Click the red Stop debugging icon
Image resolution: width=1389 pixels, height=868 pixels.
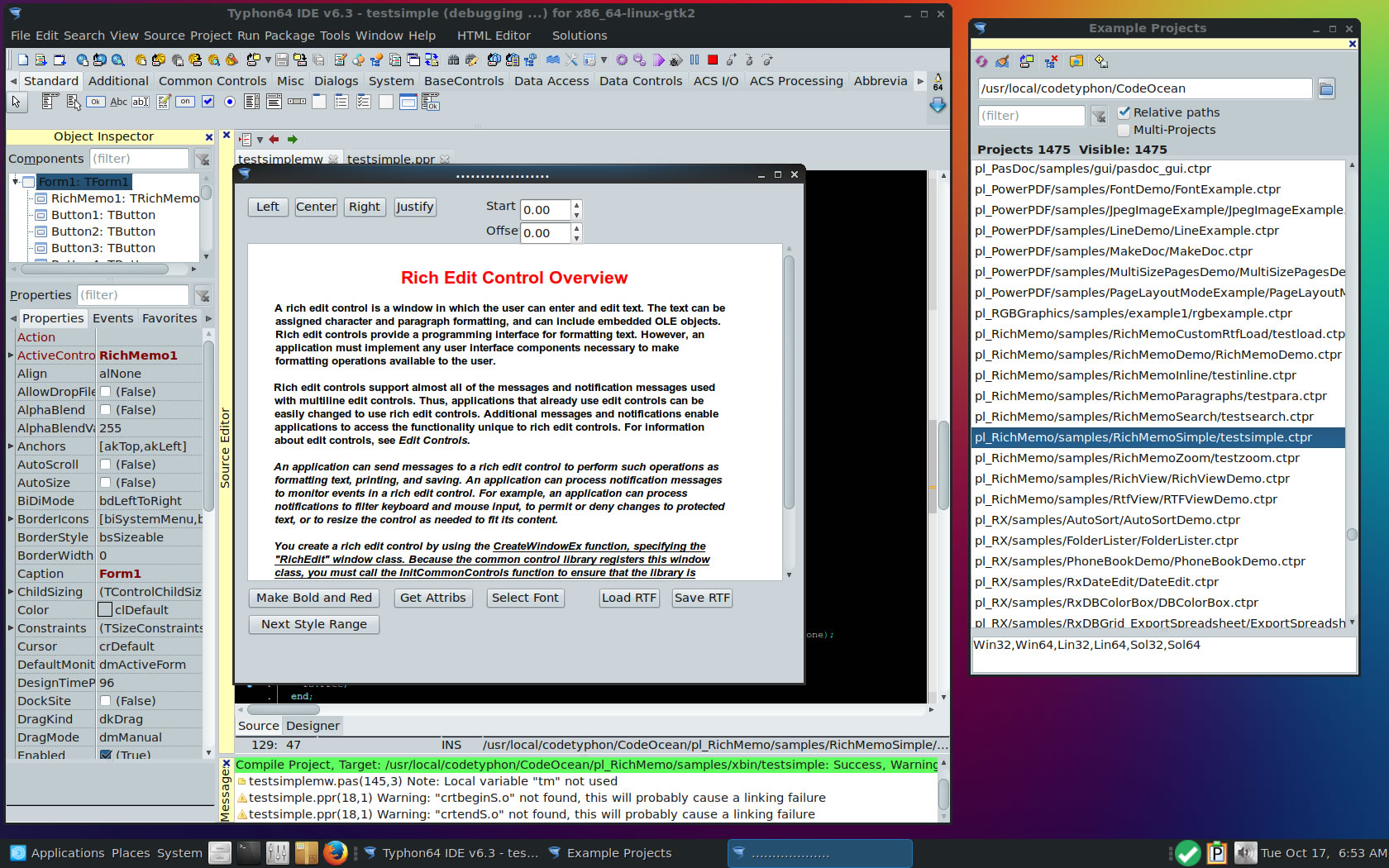pyautogui.click(x=713, y=60)
